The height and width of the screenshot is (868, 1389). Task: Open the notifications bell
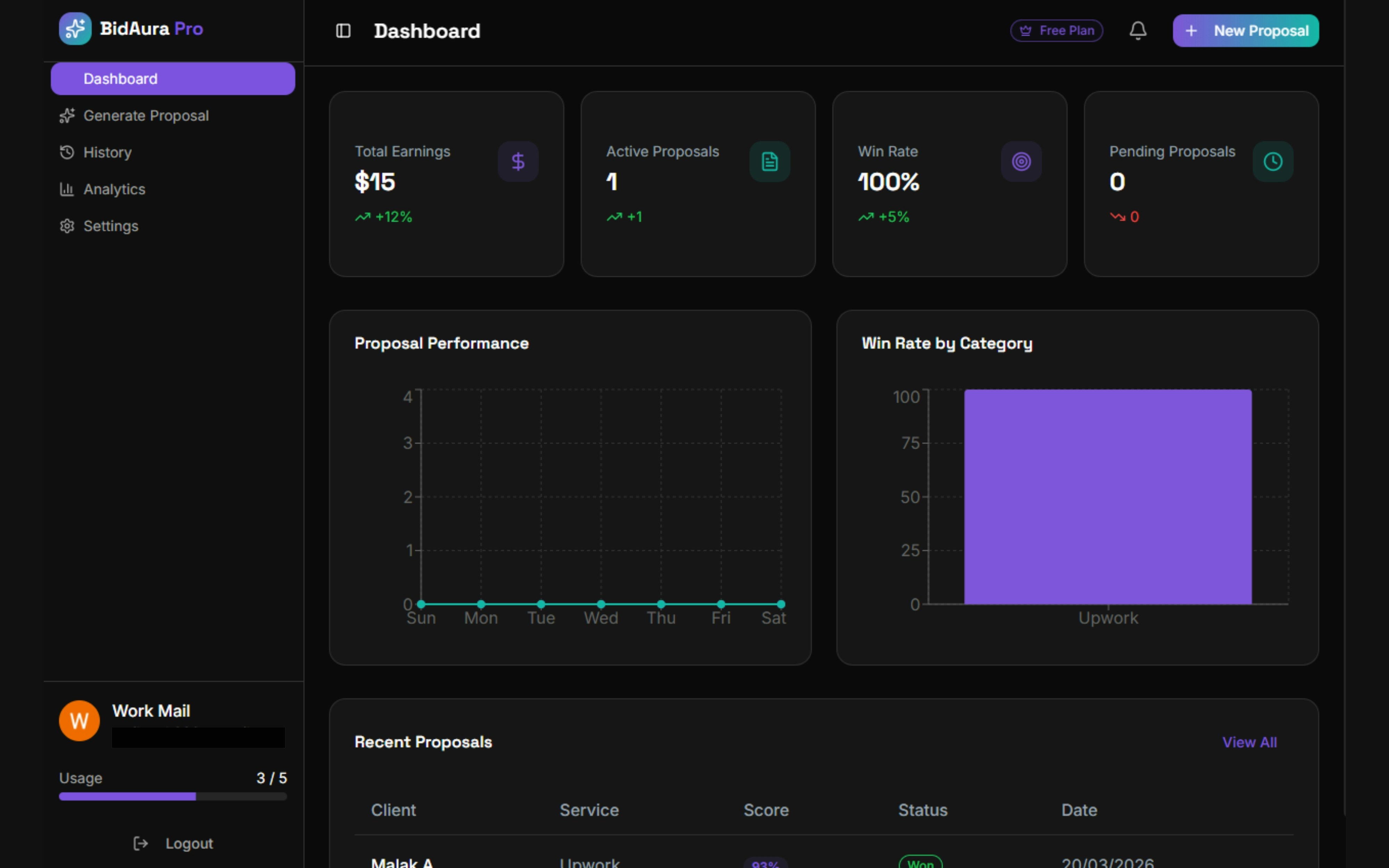click(x=1138, y=31)
